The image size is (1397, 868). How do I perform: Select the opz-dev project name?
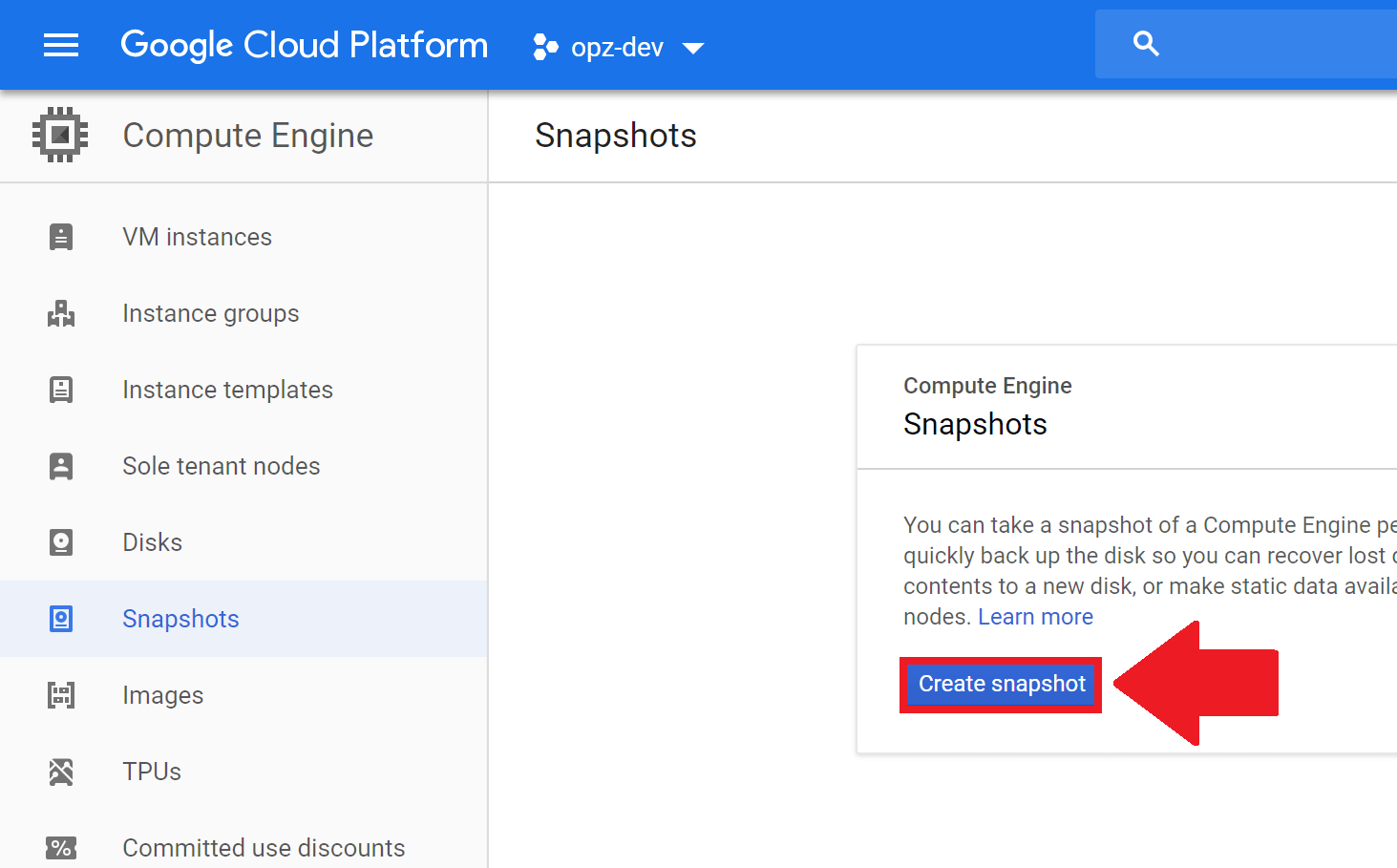click(x=617, y=48)
